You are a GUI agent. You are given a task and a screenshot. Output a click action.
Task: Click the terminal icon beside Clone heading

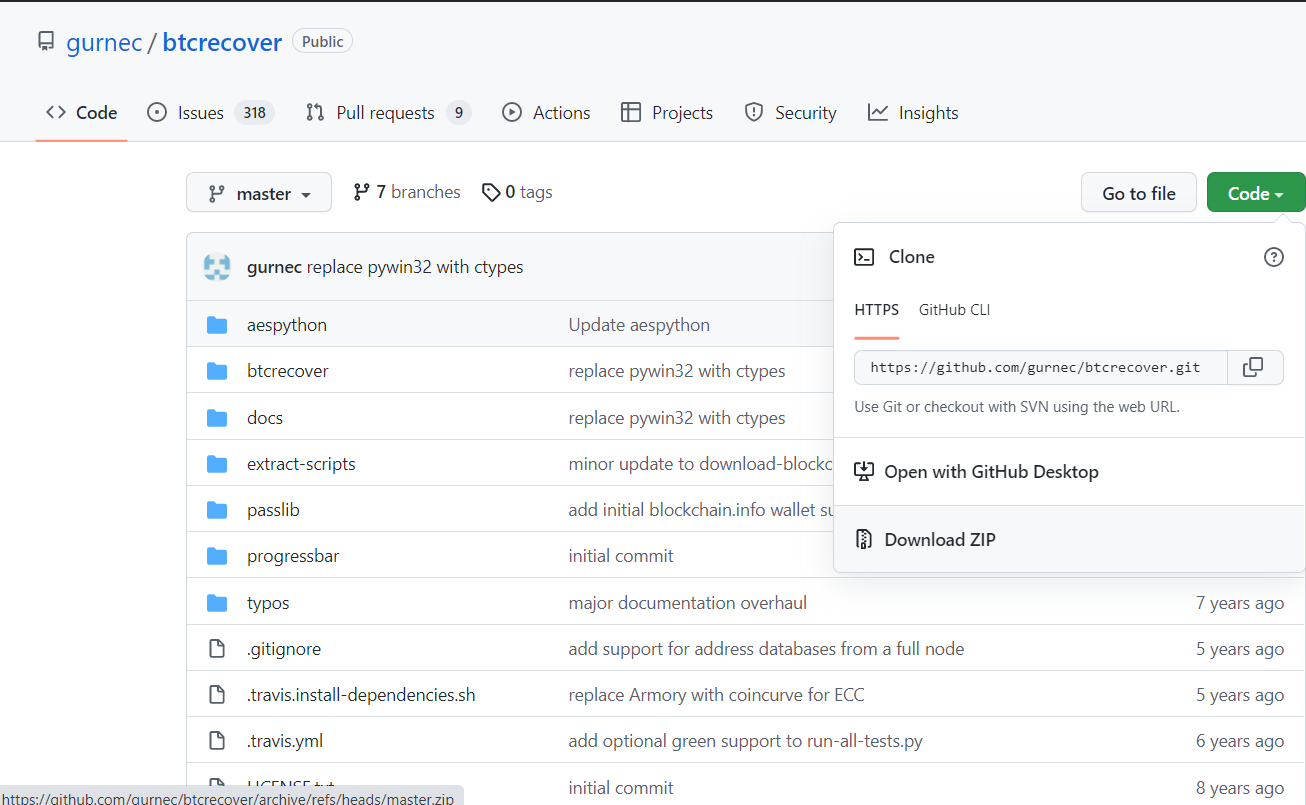point(864,257)
